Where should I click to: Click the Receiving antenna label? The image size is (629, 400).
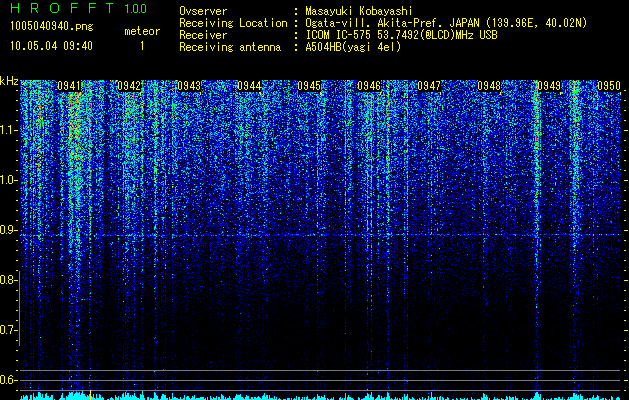[230, 47]
